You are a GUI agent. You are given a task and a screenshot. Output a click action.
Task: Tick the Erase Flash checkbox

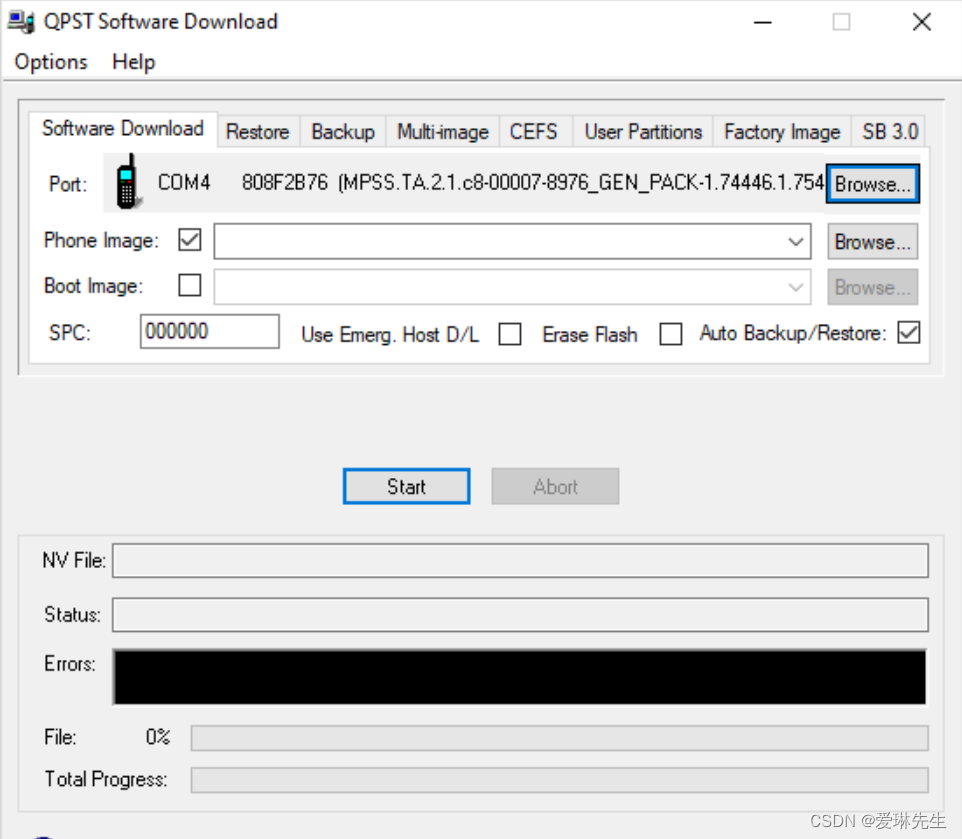click(x=671, y=334)
